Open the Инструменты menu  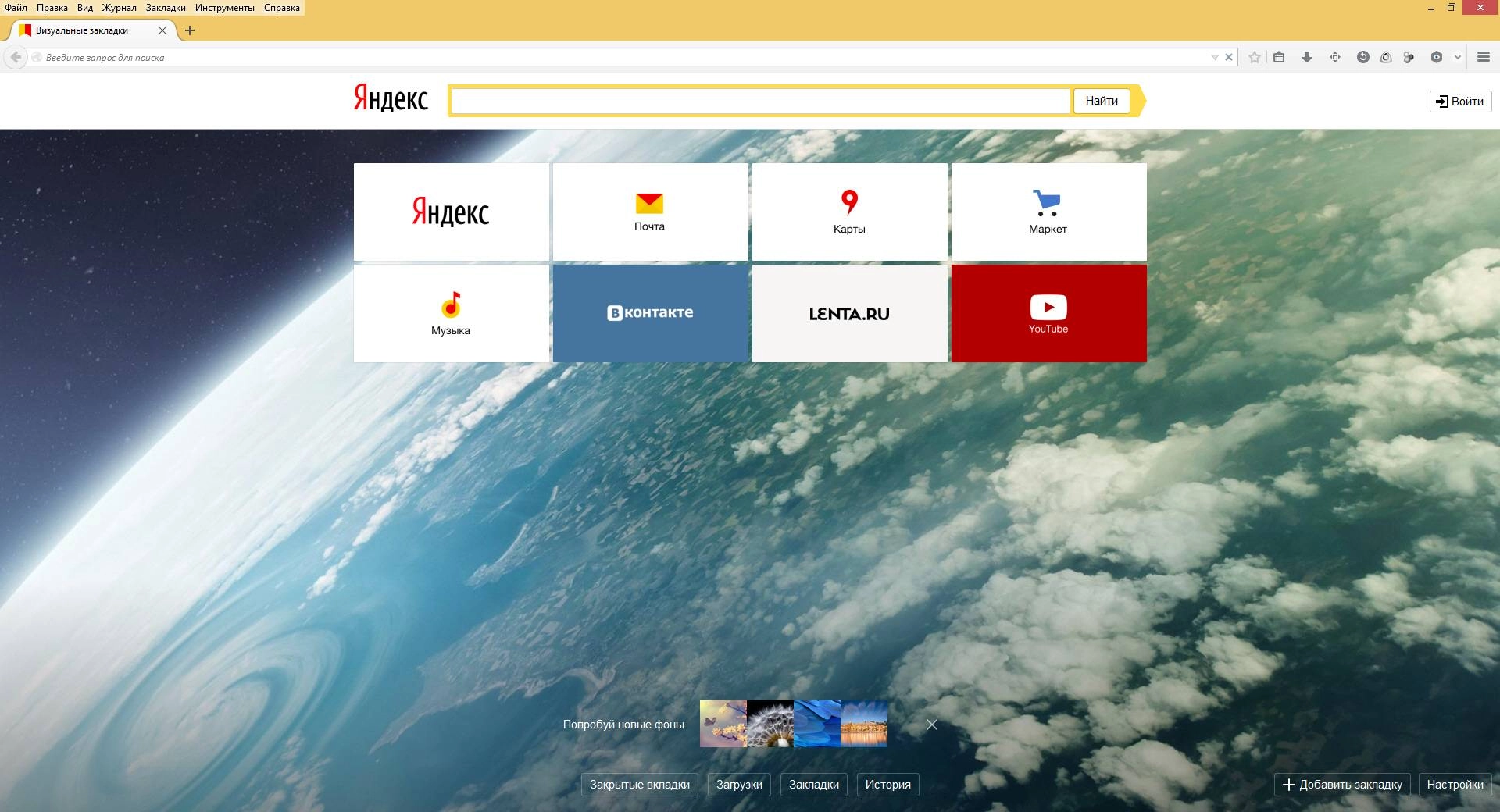[225, 8]
